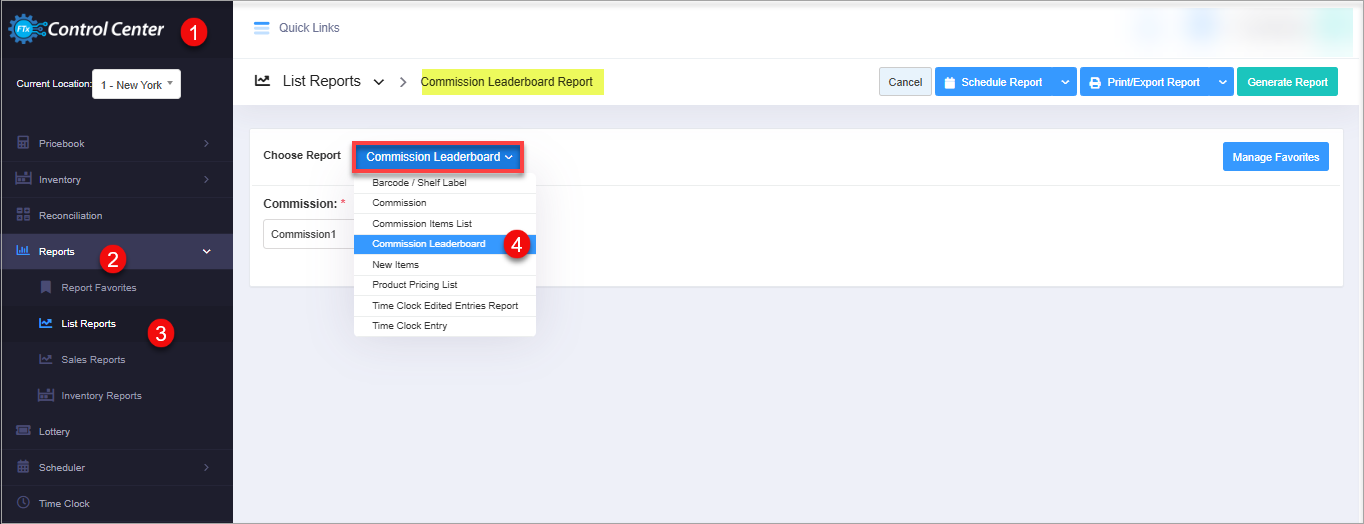Click the chart icon beside List Reports heading
Image resolution: width=1364 pixels, height=524 pixels.
[x=262, y=81]
